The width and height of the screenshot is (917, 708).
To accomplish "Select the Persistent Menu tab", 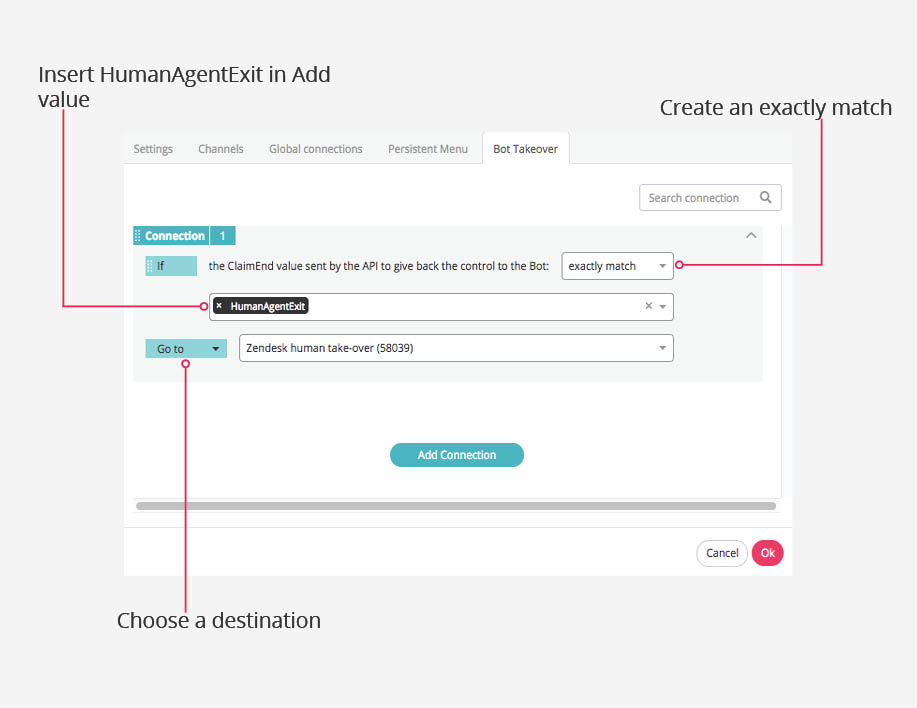I will click(428, 149).
